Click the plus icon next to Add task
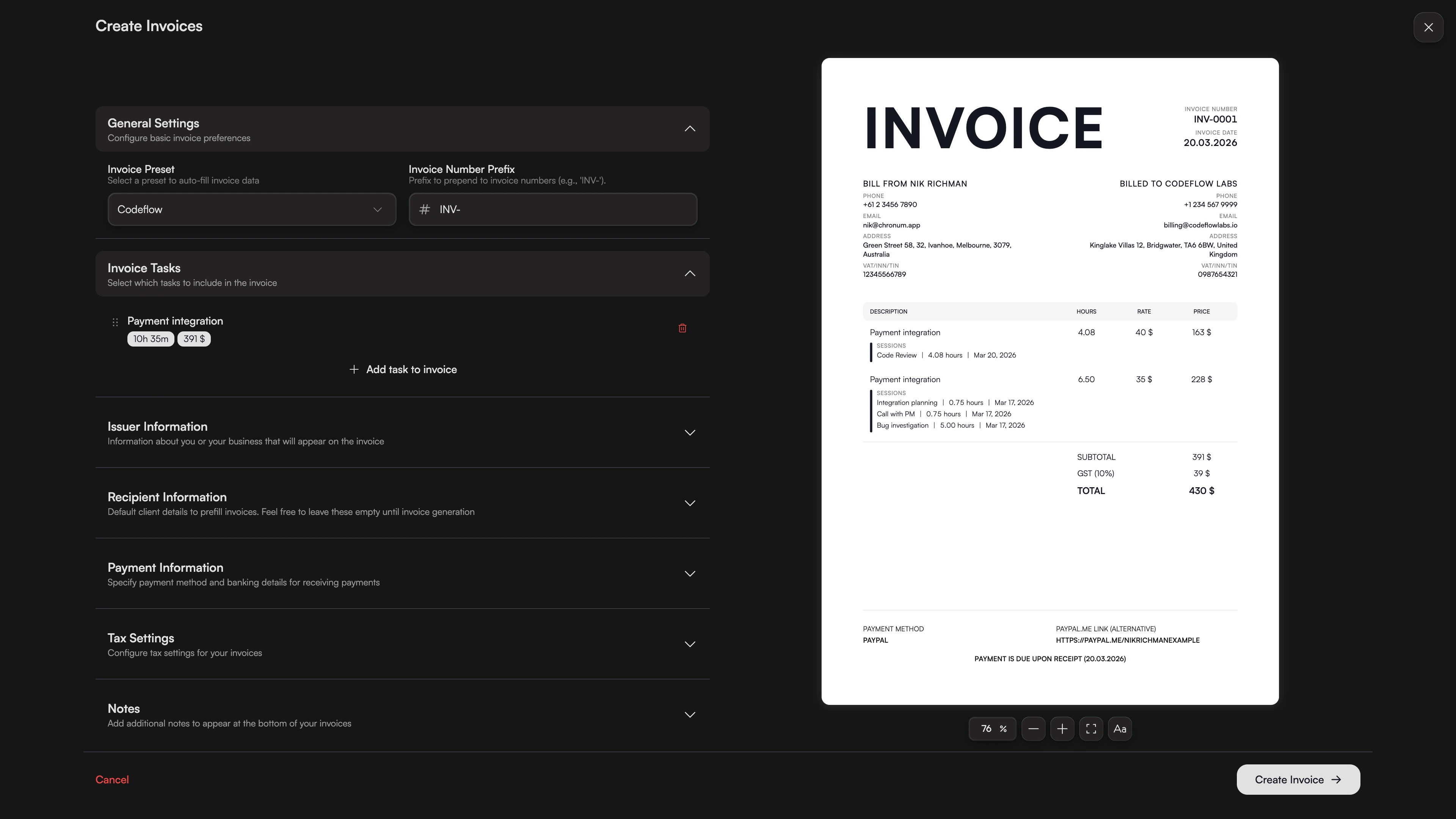Screen dimensions: 1456x819 [x=354, y=369]
